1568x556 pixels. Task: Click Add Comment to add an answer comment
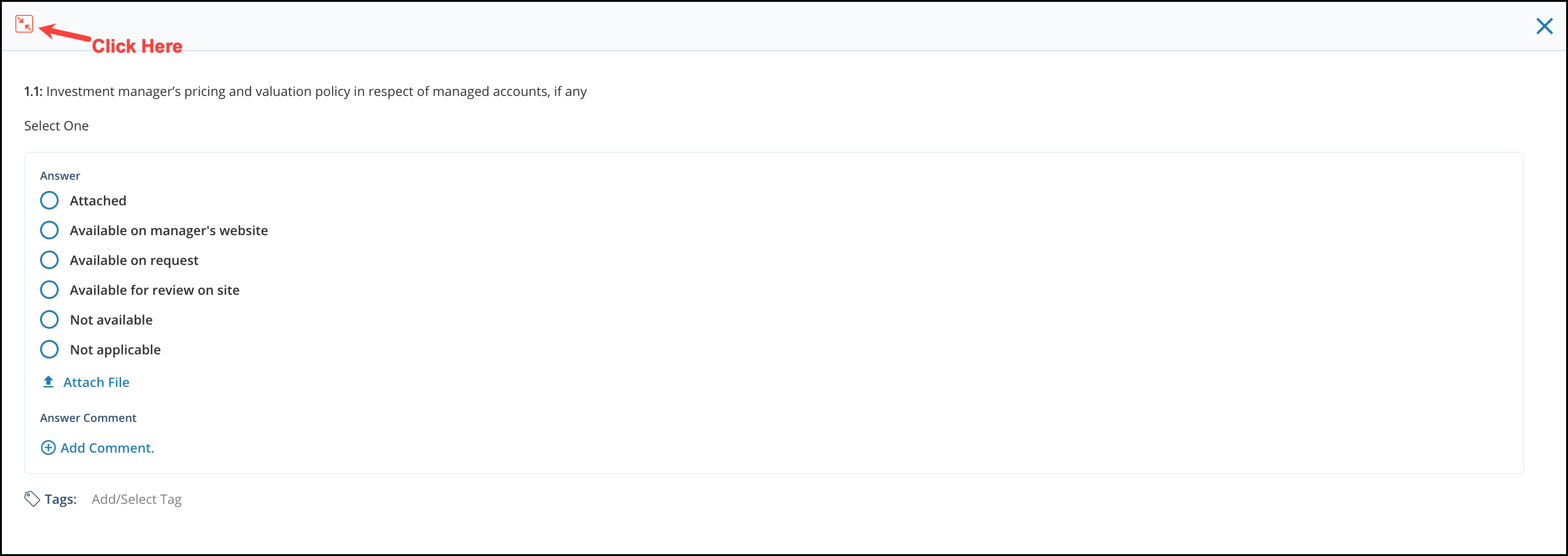point(107,447)
